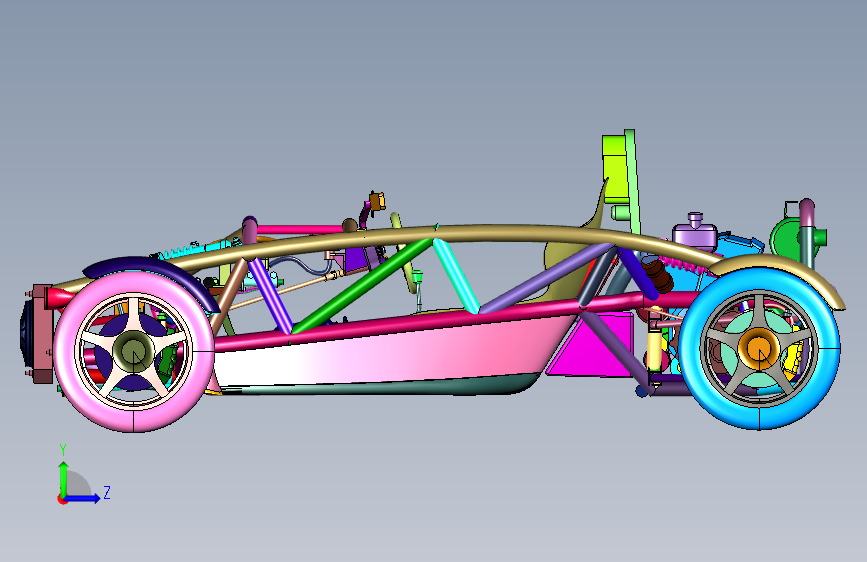Select the lavender diagonal tube near the seat
This screenshot has height=562, width=867.
pos(545,278)
